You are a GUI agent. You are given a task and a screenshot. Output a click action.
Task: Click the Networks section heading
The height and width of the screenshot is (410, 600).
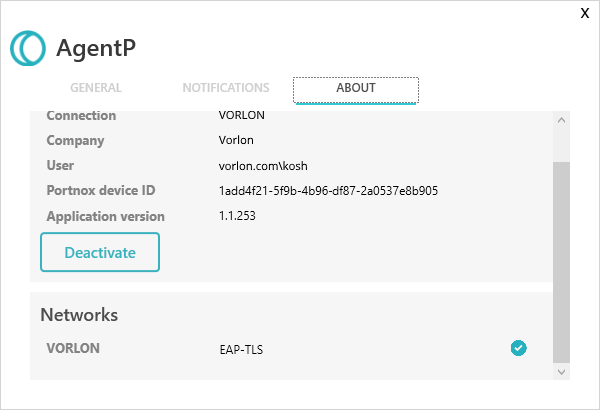[79, 315]
